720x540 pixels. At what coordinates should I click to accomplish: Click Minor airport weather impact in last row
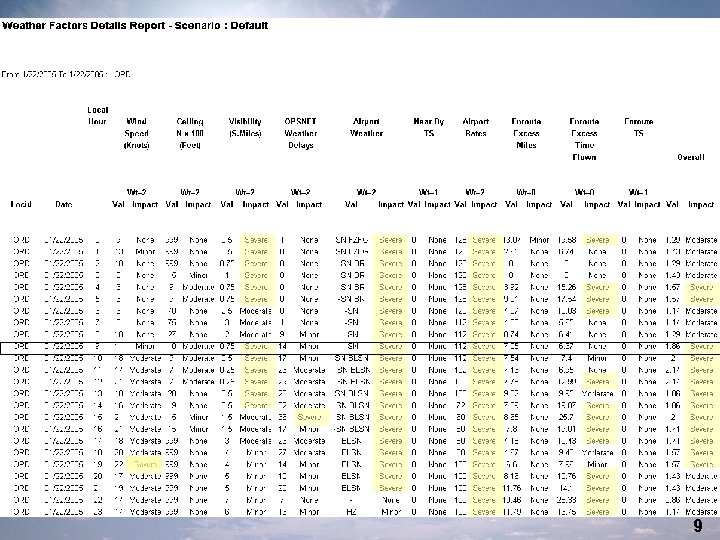click(x=391, y=512)
